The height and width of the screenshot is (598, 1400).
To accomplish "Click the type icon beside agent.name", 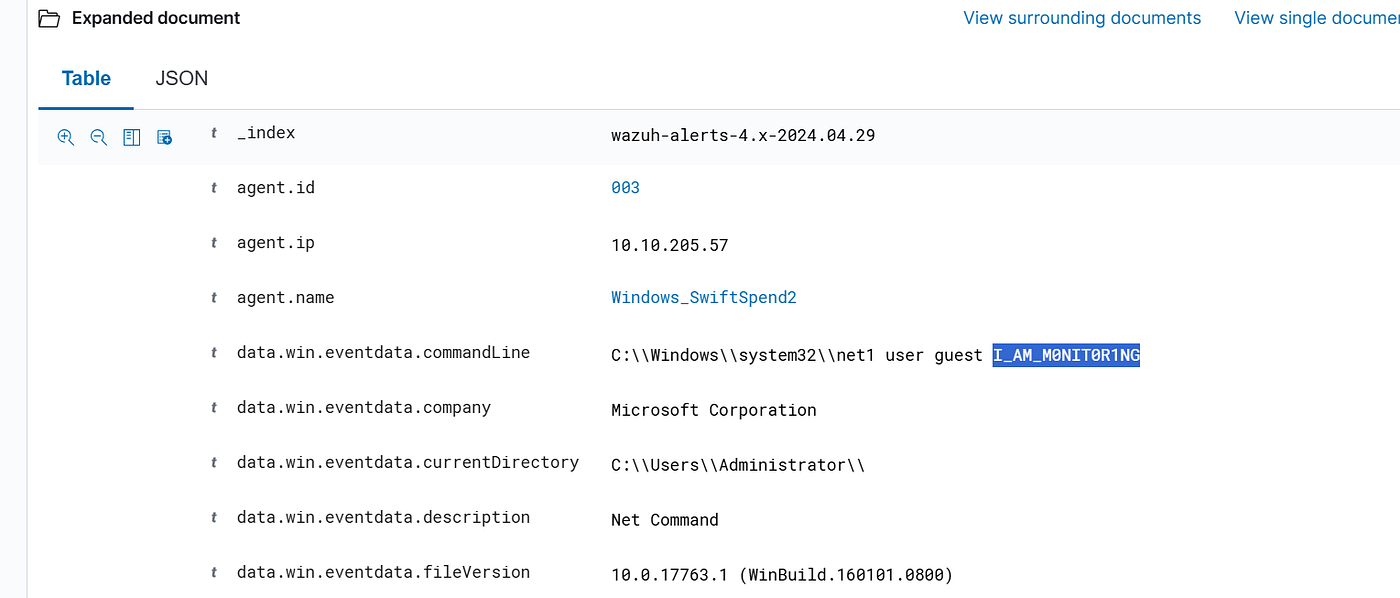I will 214,298.
